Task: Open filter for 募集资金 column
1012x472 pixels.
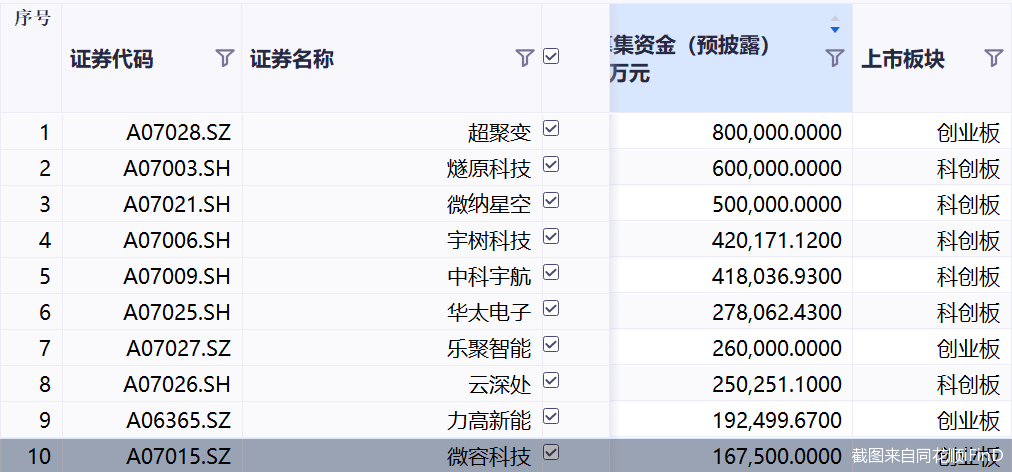Action: tap(835, 58)
